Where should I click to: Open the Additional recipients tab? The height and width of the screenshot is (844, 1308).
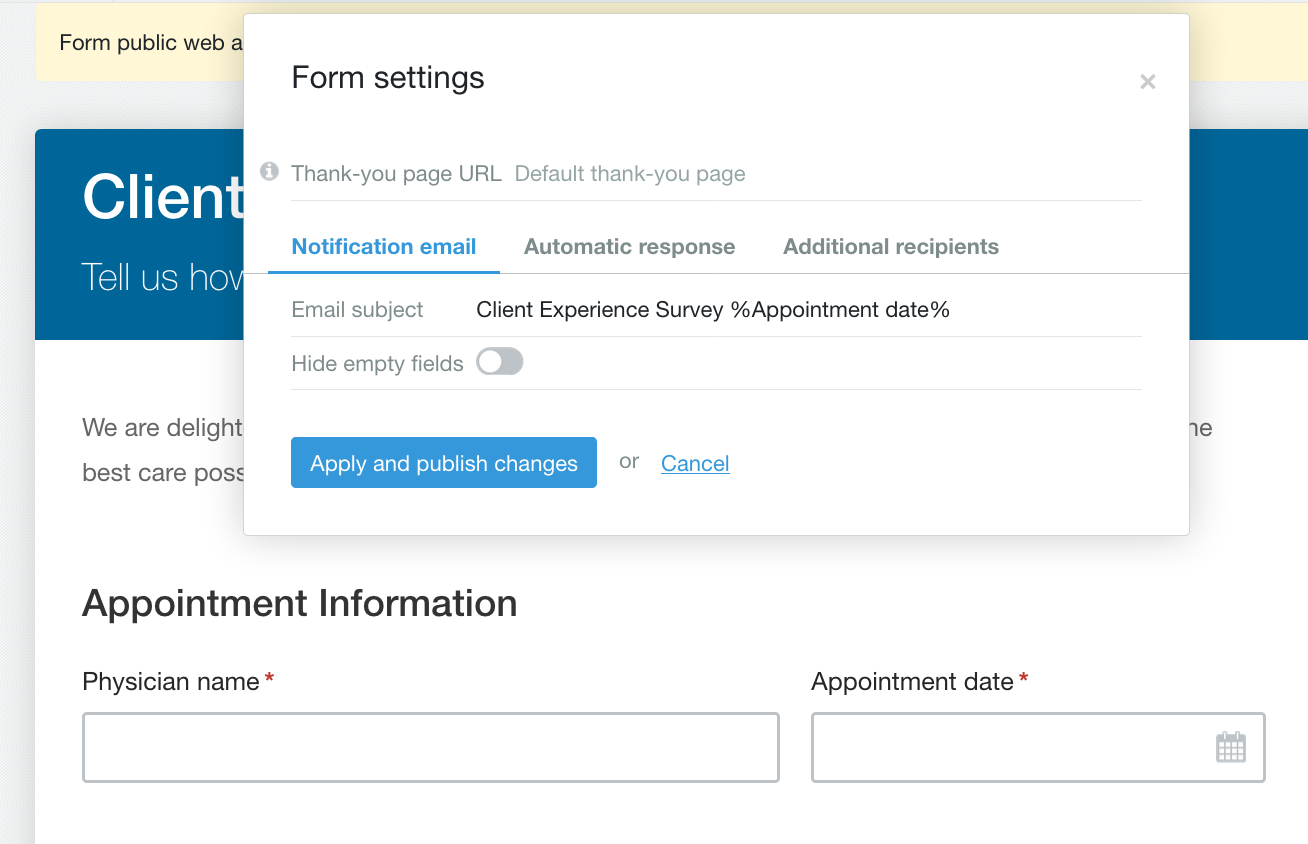[890, 246]
